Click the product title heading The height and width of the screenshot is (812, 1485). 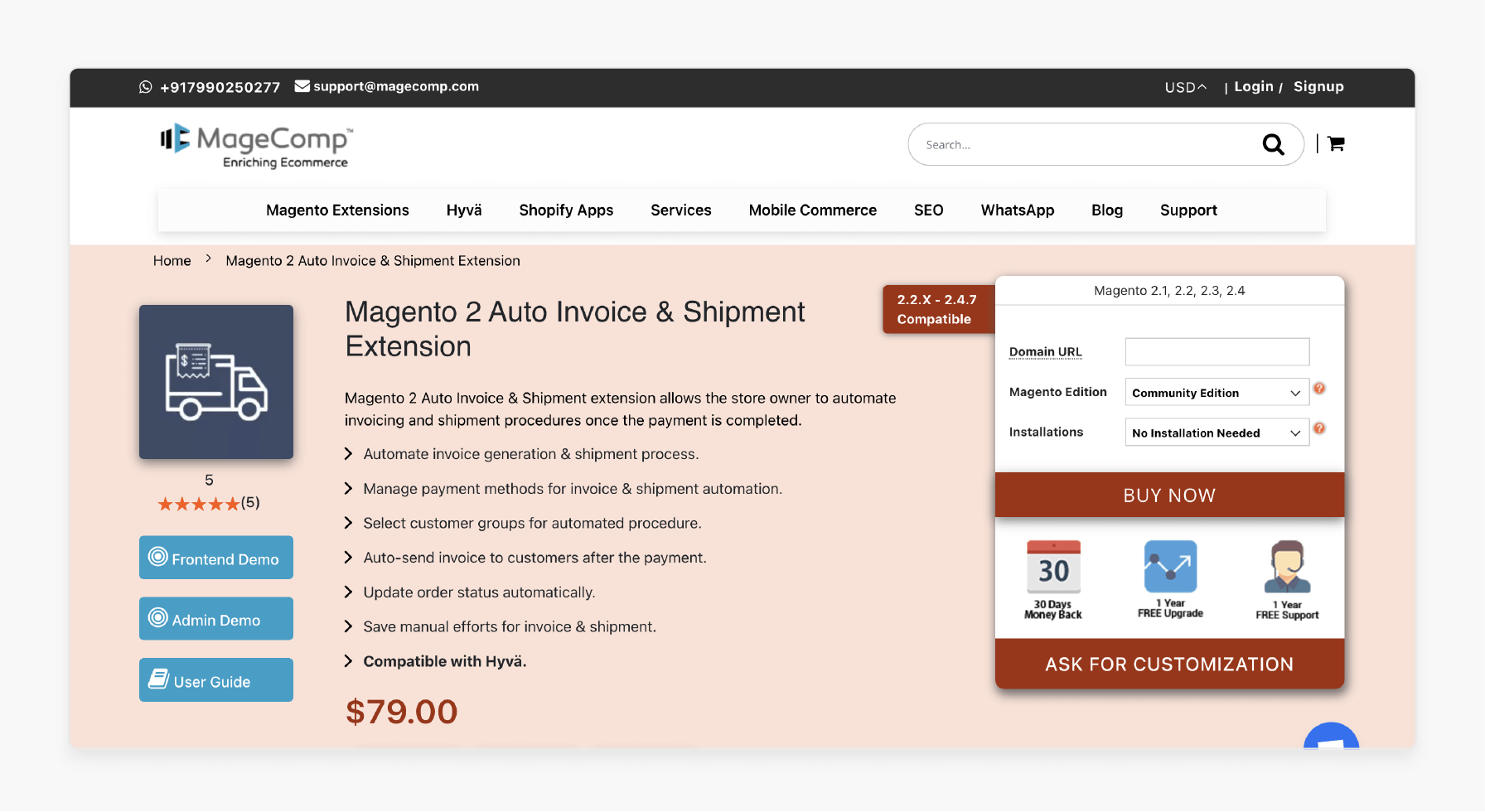575,329
